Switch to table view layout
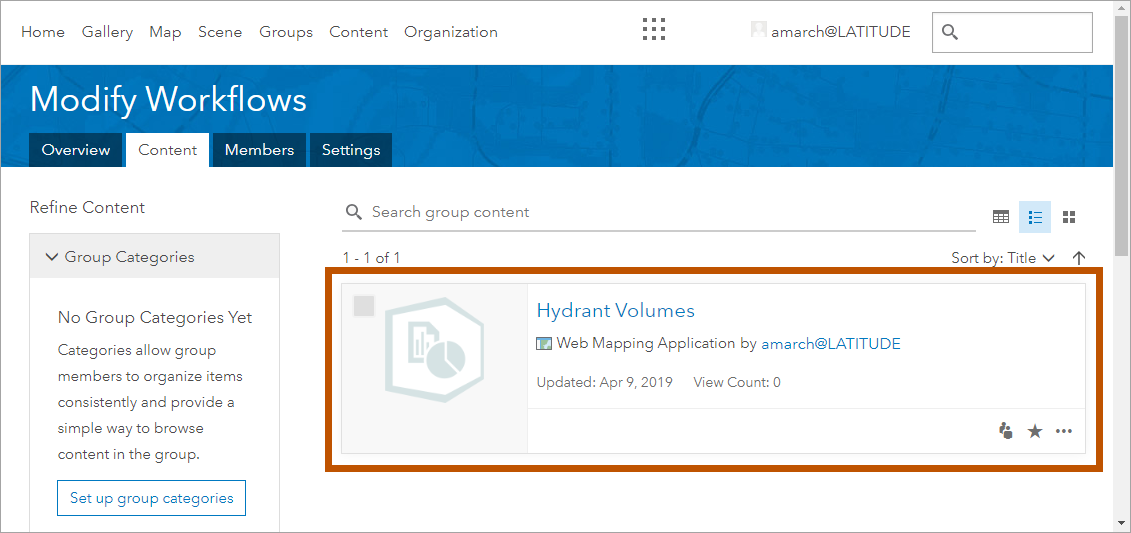Viewport: 1131px width, 533px height. pos(1000,217)
